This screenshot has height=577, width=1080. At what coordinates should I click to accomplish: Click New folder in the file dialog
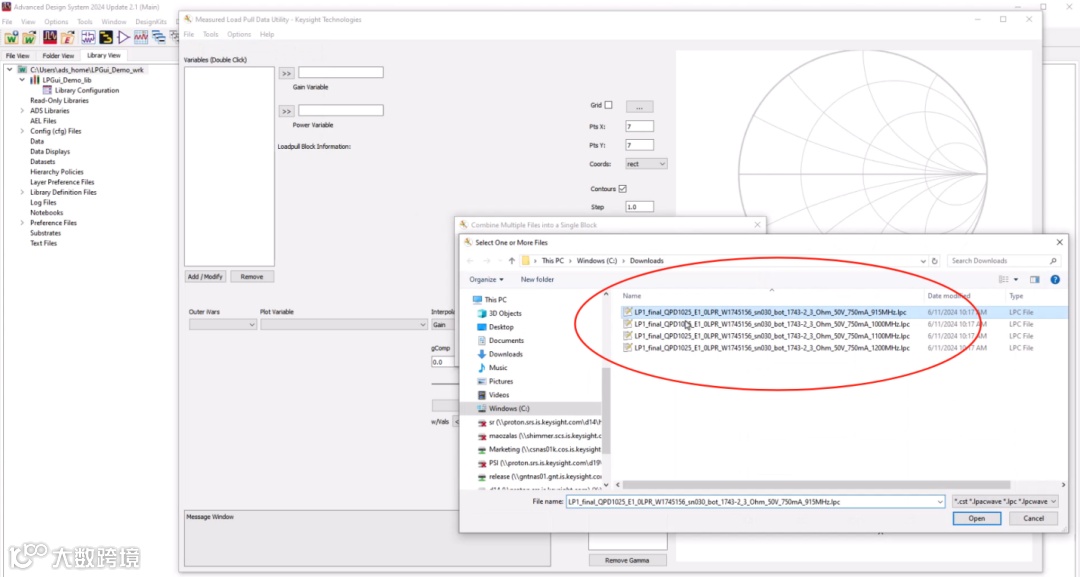pos(537,280)
